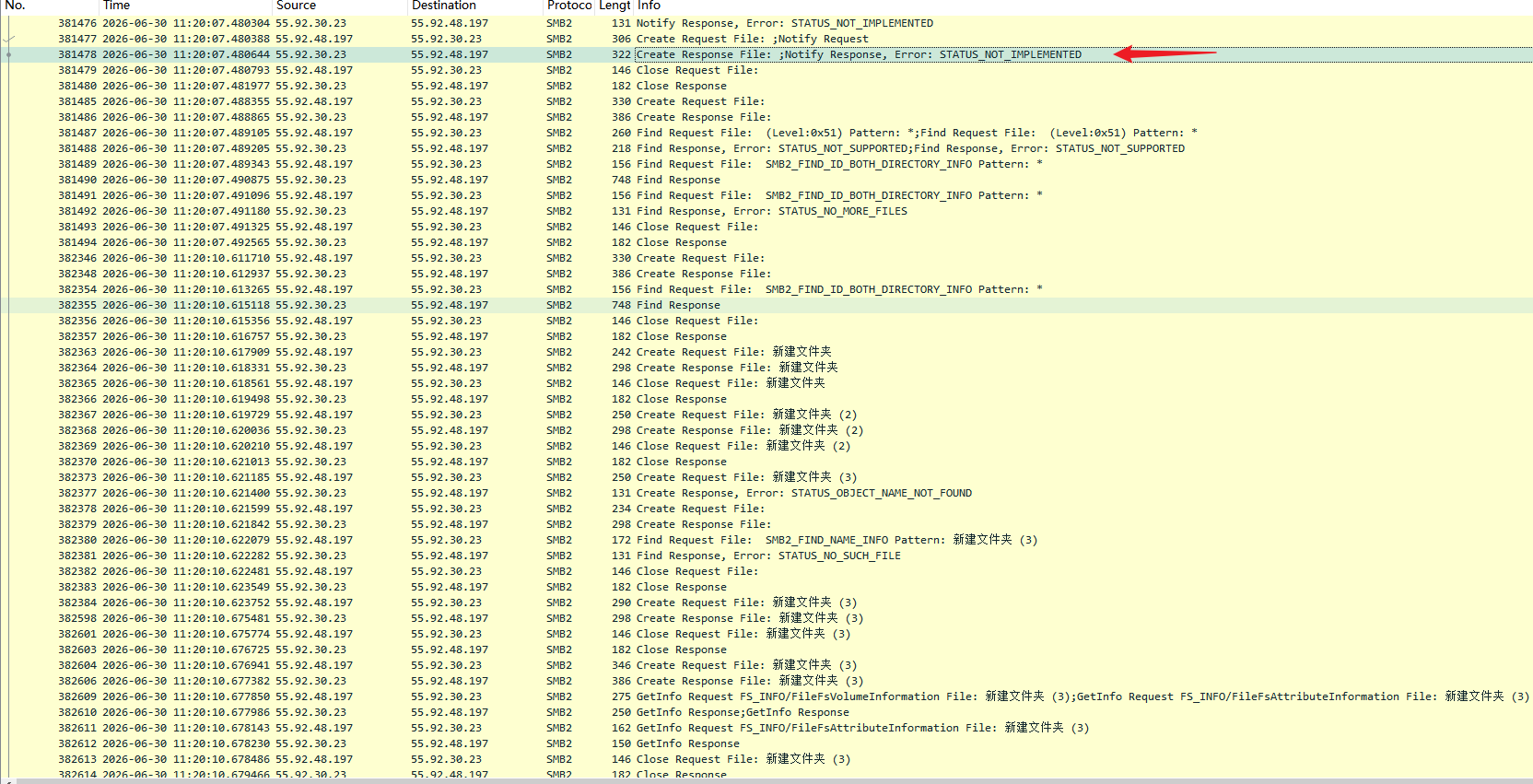
Task: Select packet 381487 Find Request Level 0x51
Action: click(x=766, y=133)
